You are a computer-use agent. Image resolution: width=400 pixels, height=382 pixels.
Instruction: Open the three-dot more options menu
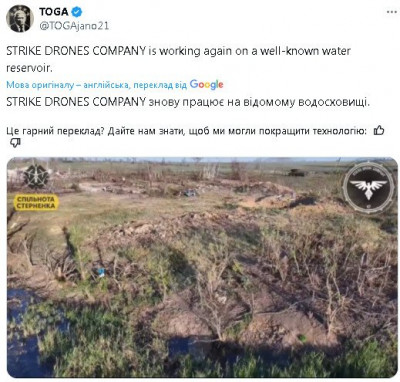pos(391,12)
